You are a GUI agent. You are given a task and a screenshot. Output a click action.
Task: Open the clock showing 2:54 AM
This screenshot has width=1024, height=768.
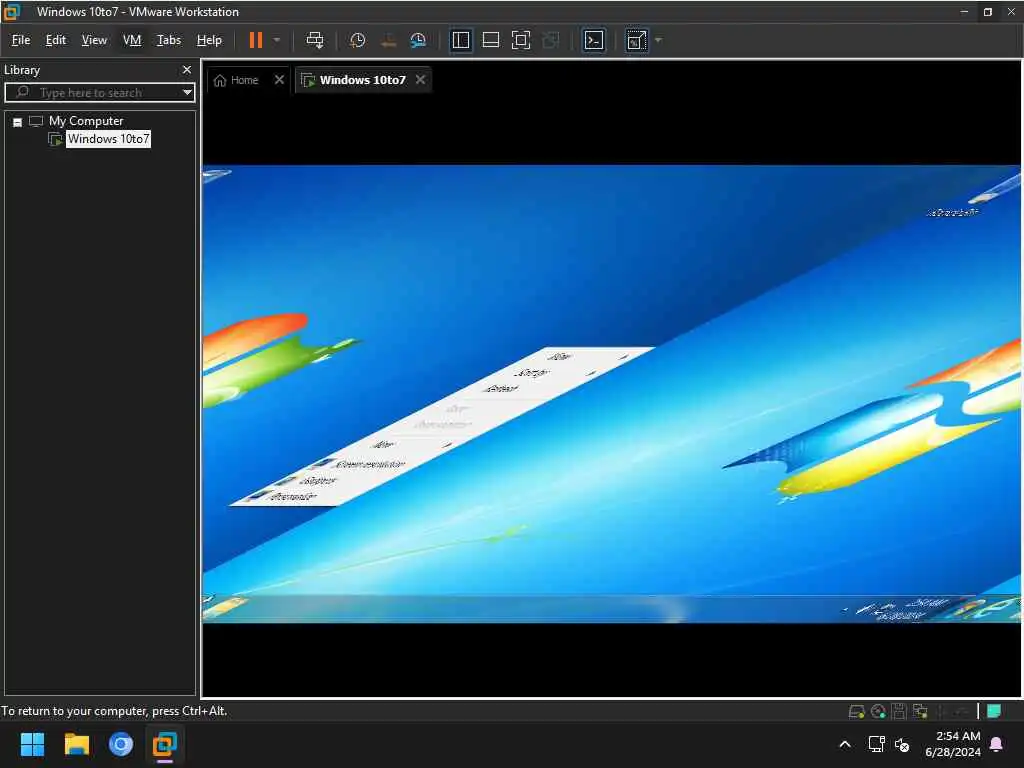(x=952, y=744)
